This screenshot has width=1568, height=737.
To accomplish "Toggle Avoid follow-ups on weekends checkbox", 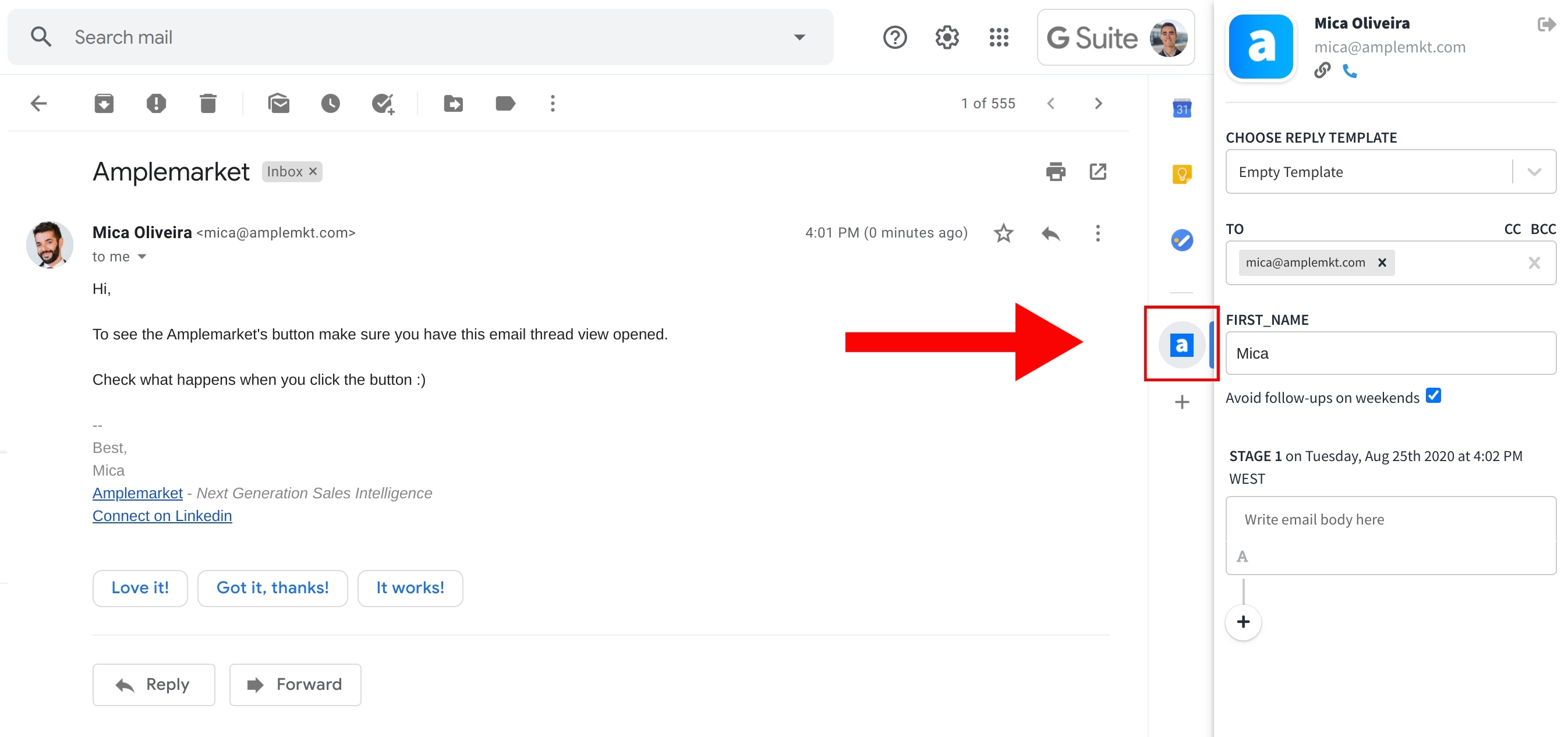I will pyautogui.click(x=1434, y=396).
